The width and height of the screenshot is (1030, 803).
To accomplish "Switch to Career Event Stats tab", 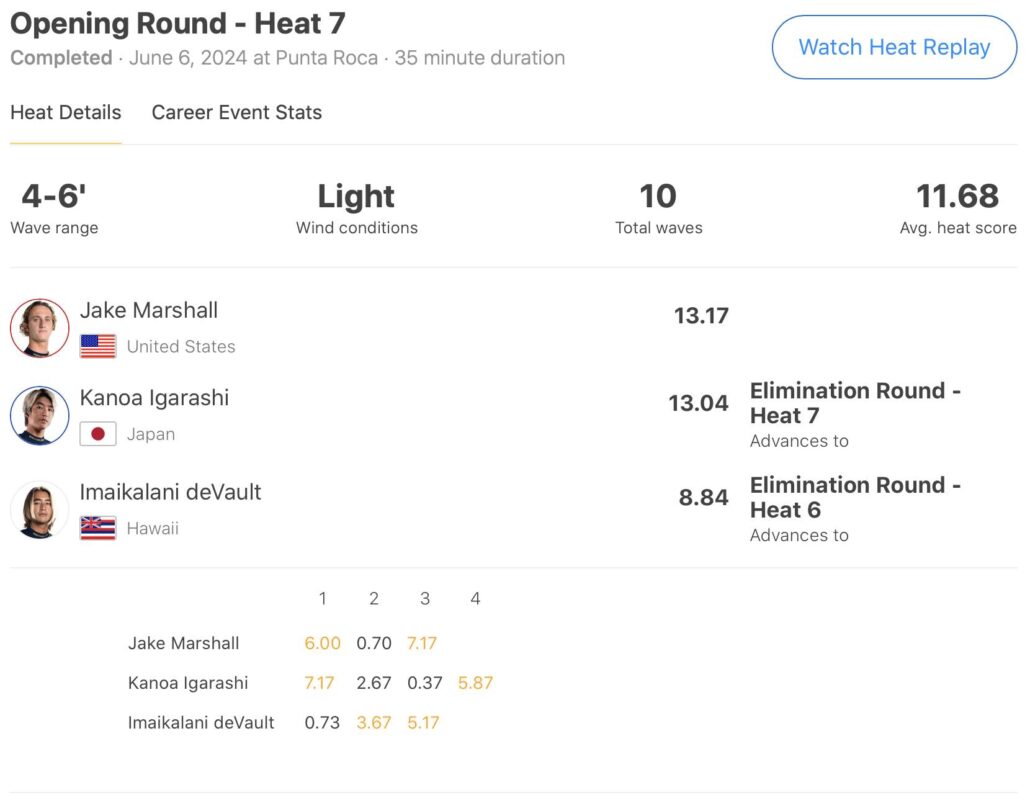I will (237, 113).
